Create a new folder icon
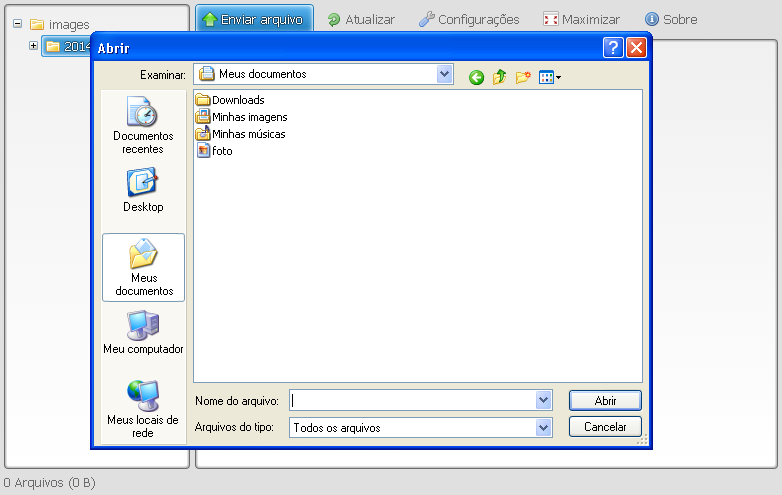The width and height of the screenshot is (782, 495). (523, 77)
